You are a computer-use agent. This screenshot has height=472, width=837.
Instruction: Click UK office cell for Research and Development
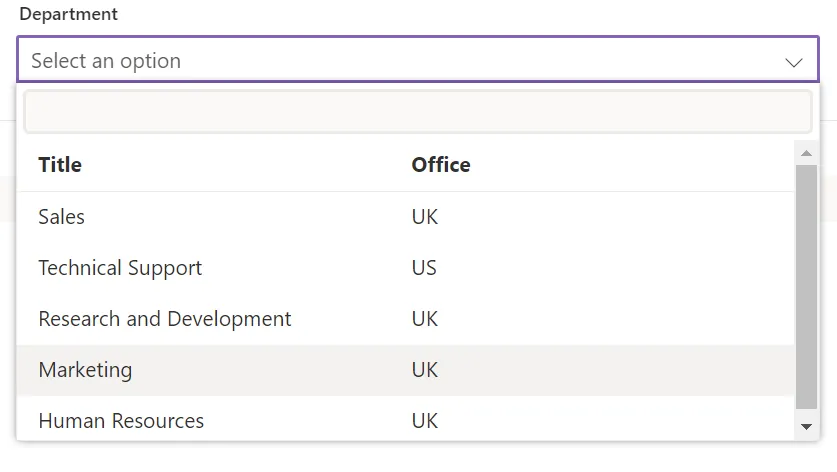coord(425,319)
